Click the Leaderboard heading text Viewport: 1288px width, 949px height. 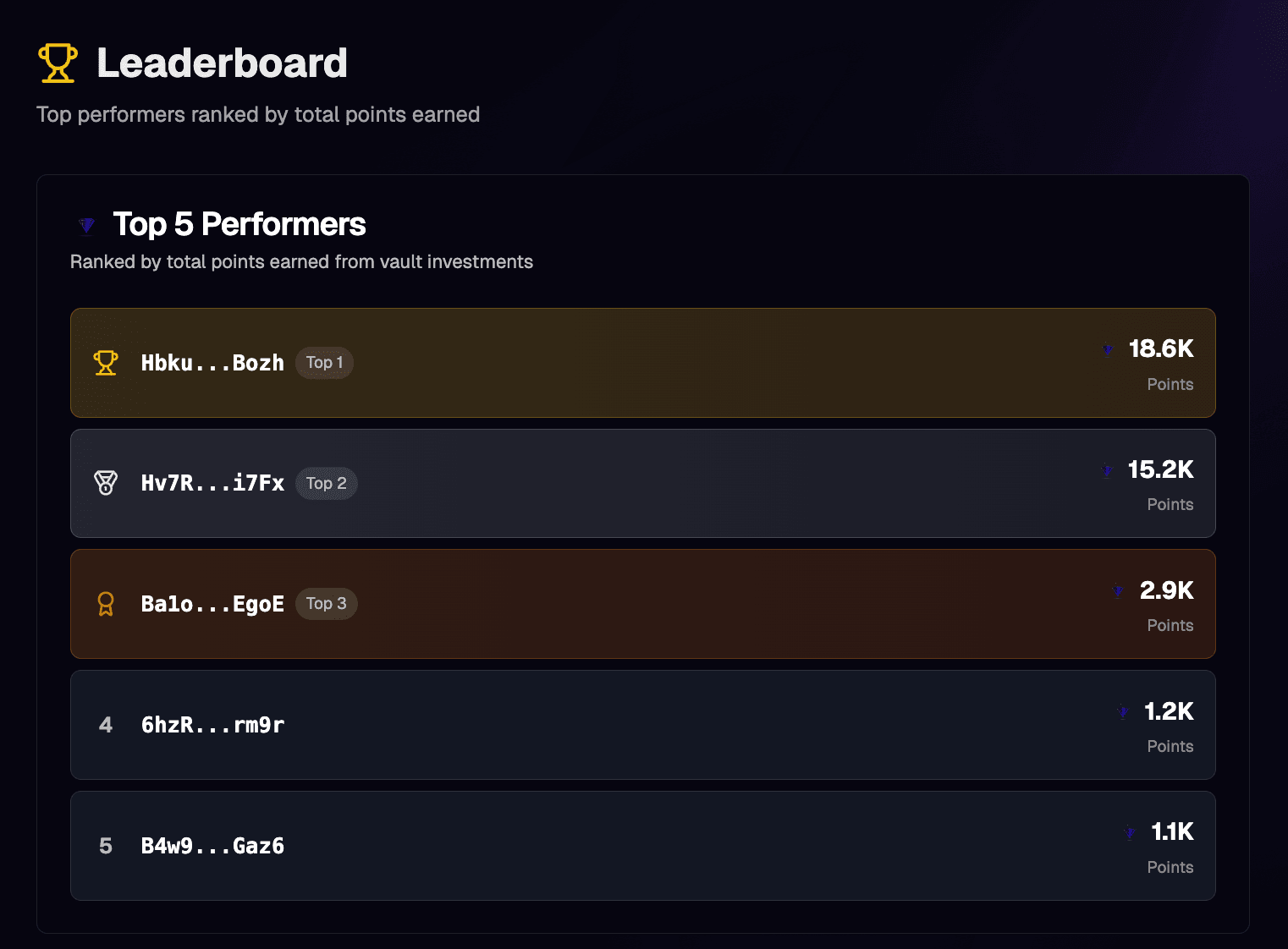[222, 63]
